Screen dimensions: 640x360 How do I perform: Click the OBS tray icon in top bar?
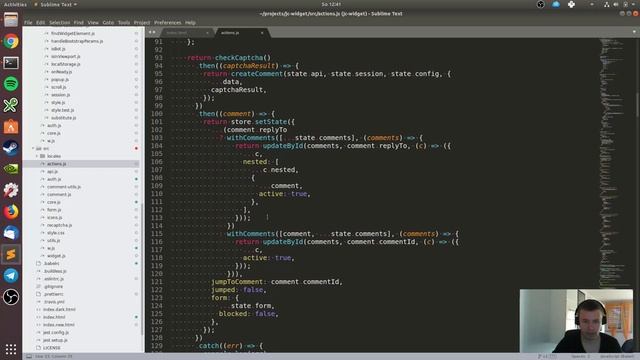(x=540, y=4)
